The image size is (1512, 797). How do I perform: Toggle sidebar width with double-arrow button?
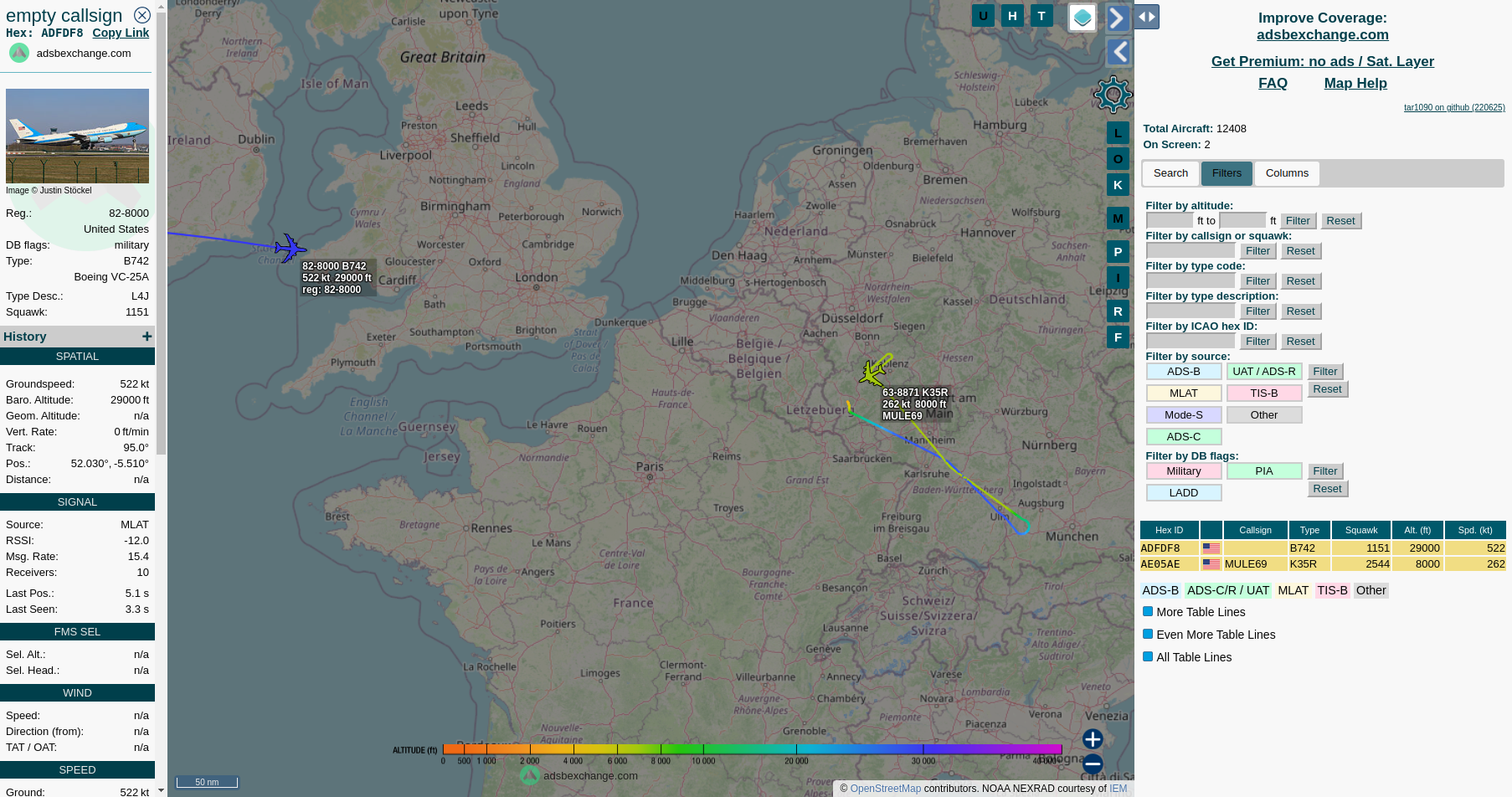click(1147, 17)
